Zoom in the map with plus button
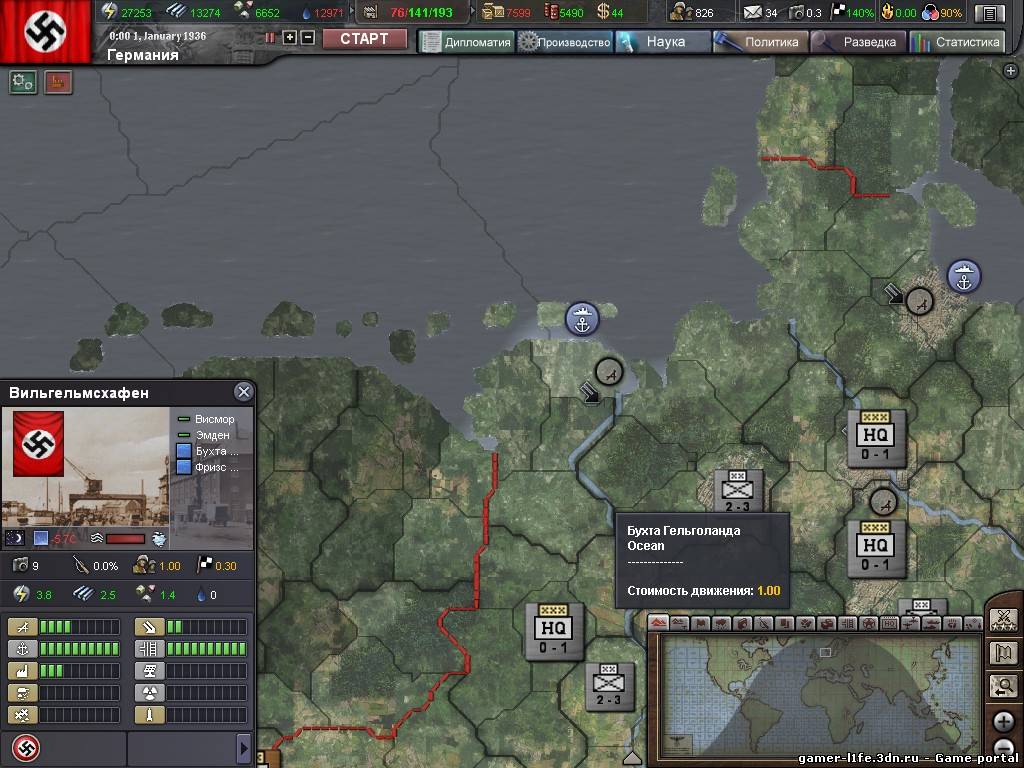1024x768 pixels. click(1004, 722)
